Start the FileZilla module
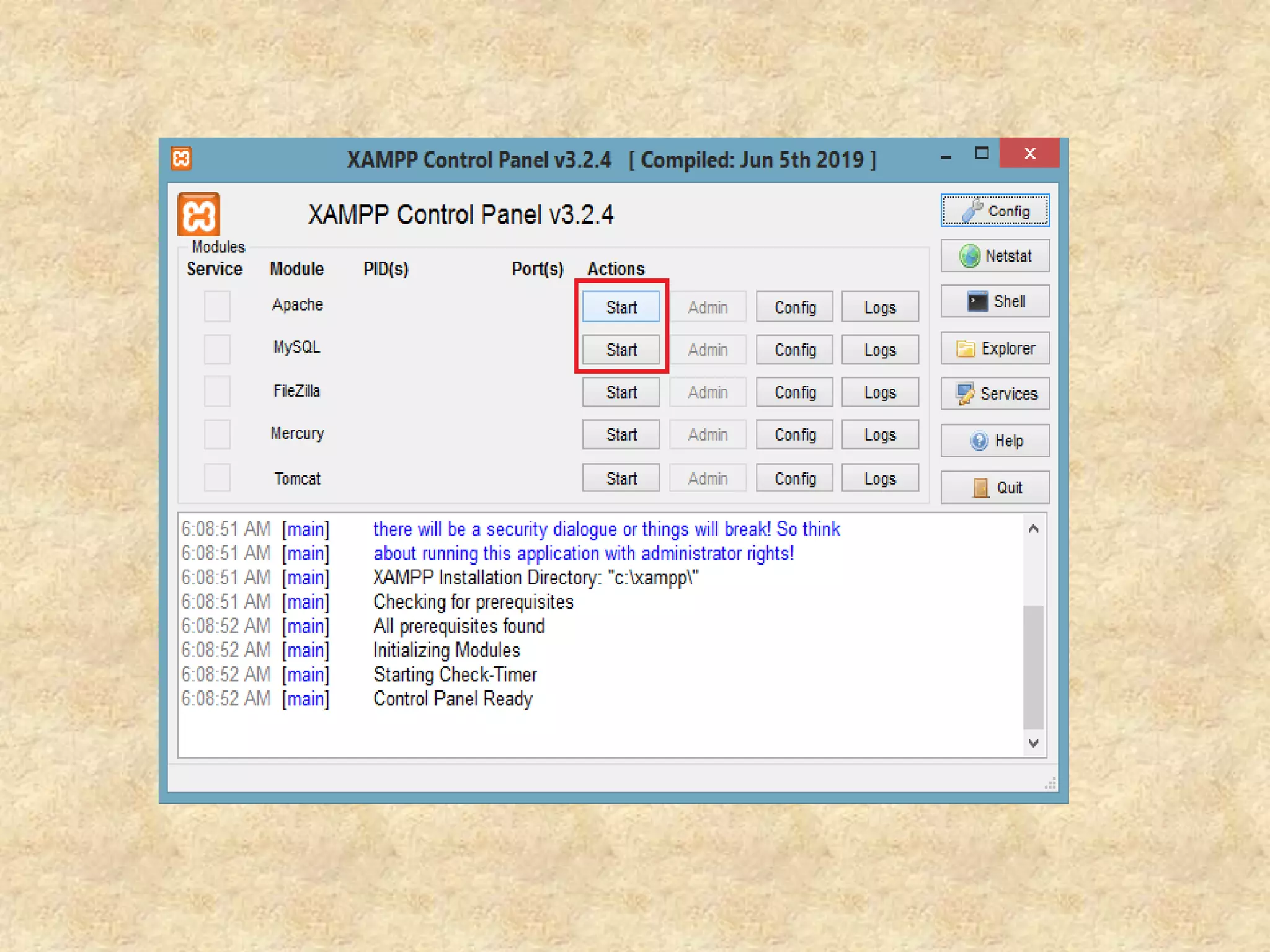The image size is (1270, 952). [621, 392]
